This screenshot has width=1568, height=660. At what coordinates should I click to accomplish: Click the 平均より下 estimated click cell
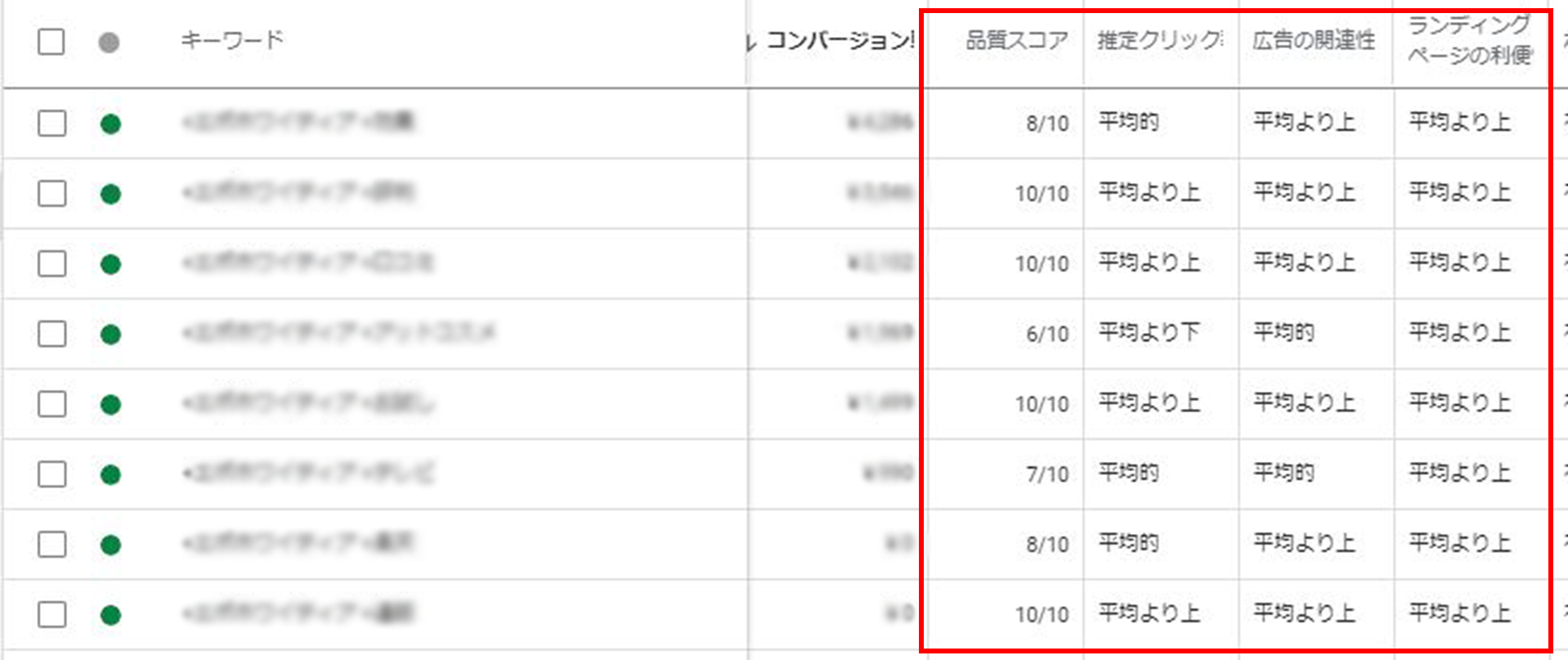pyautogui.click(x=1149, y=332)
